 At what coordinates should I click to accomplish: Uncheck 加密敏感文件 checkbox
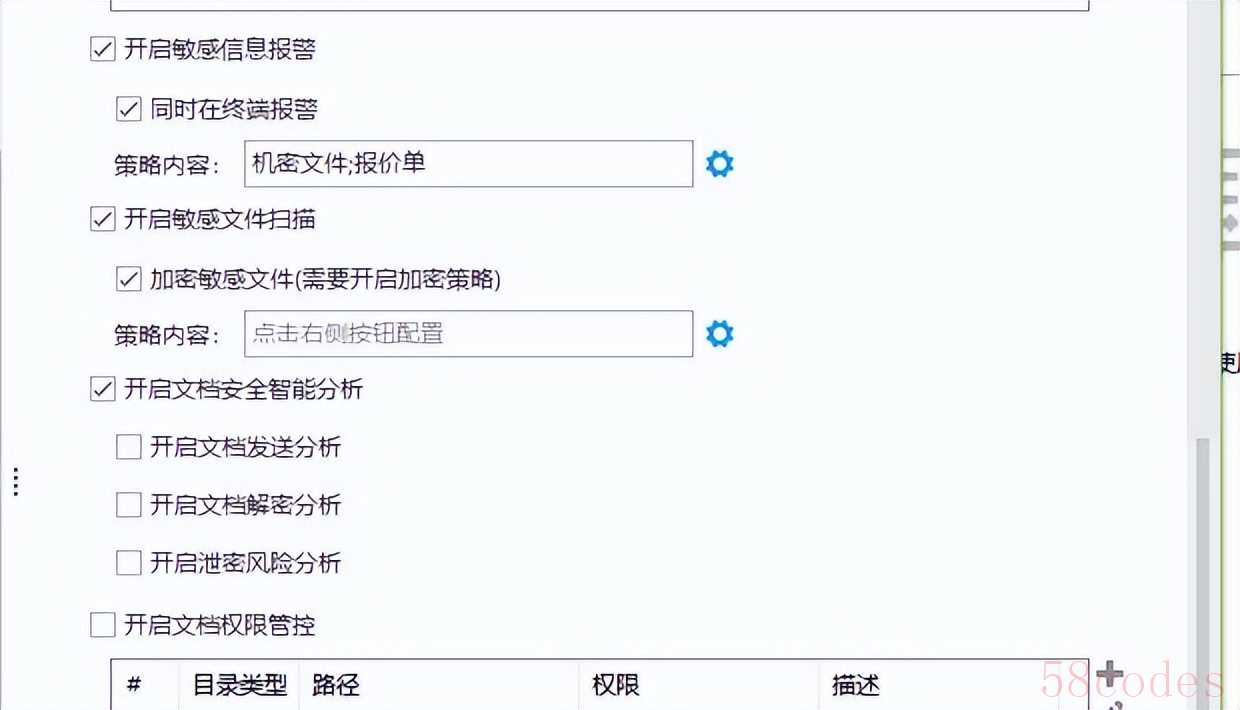click(x=129, y=279)
